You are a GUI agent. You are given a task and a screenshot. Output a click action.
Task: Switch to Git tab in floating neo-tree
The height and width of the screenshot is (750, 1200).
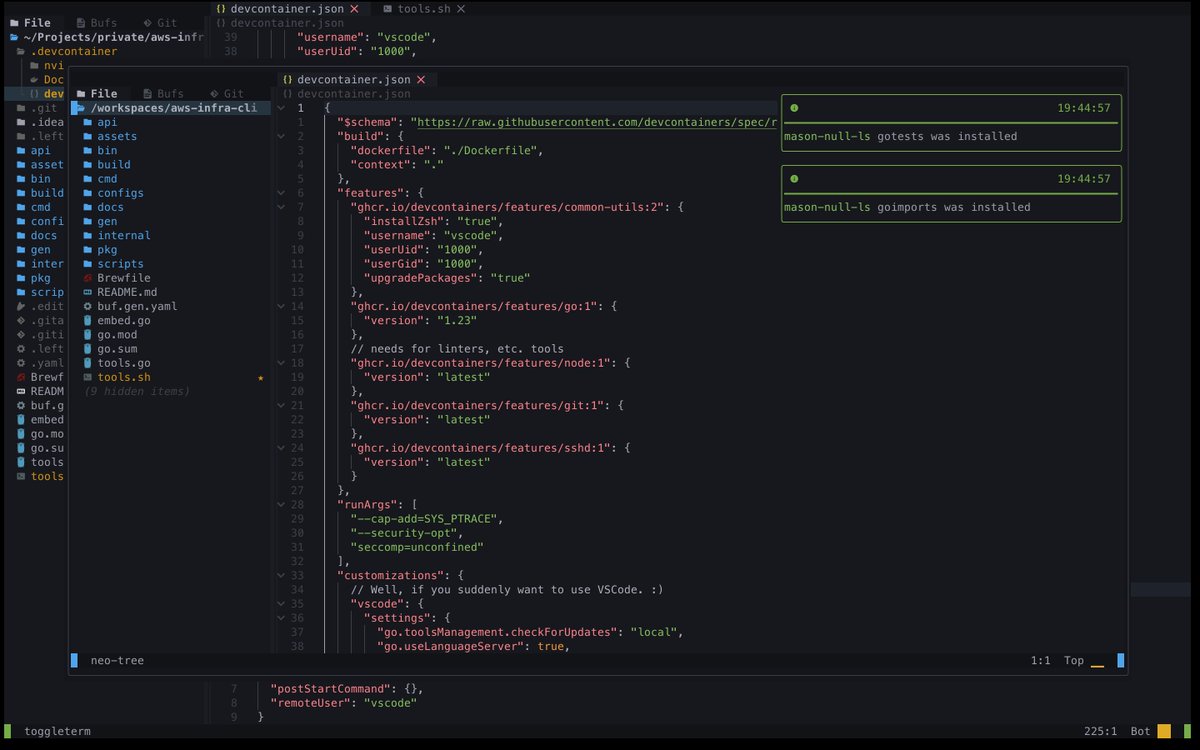(x=226, y=94)
